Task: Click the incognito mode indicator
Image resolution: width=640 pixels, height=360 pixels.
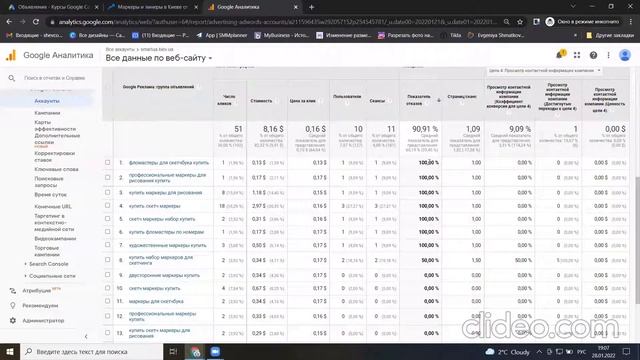Action: (x=583, y=22)
